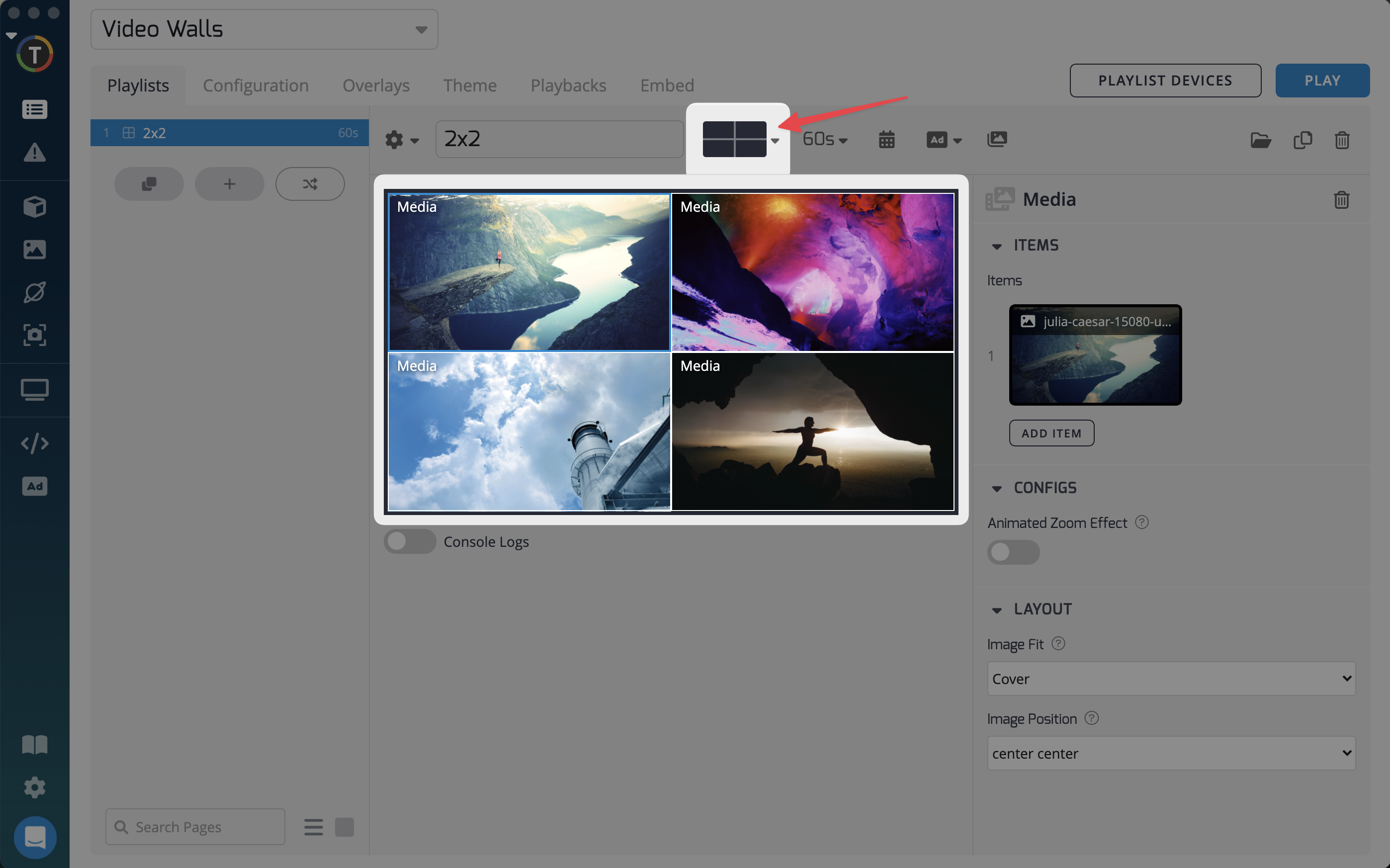Collapse the CONFIGS section
Viewport: 1390px width, 868px height.
pos(997,489)
